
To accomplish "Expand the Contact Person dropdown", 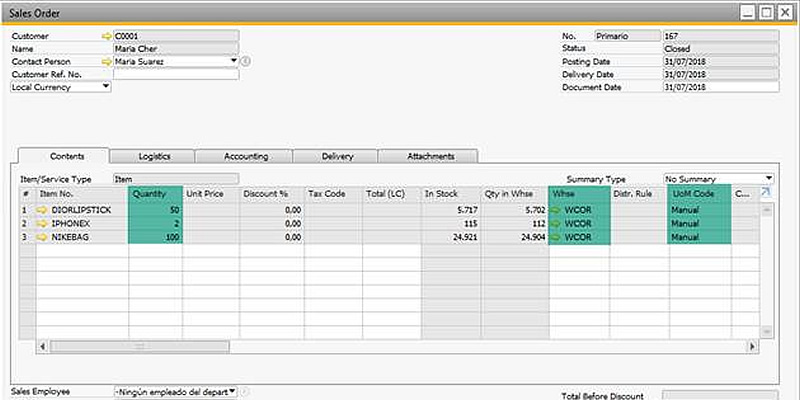I will (x=234, y=61).
